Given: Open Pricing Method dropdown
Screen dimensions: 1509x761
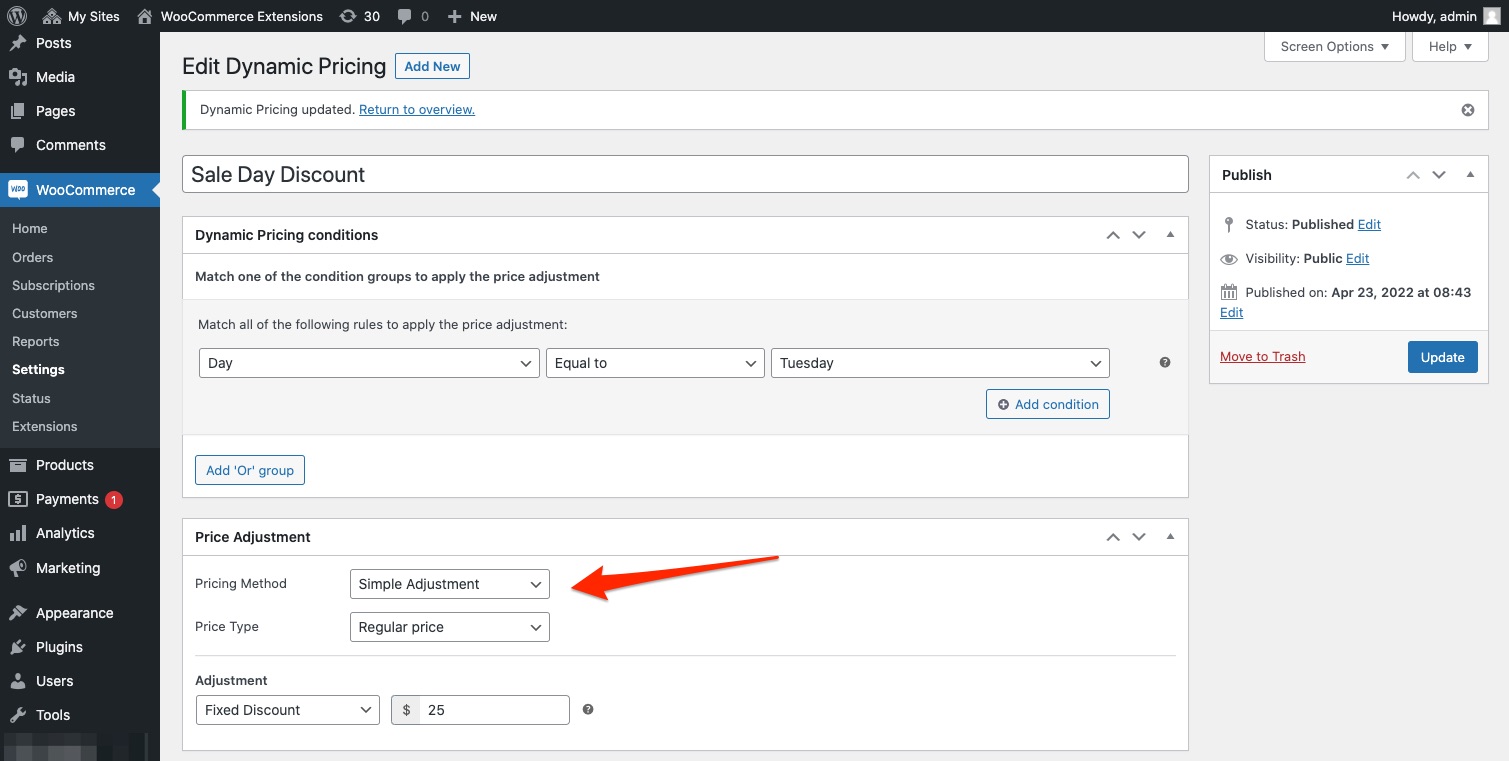Looking at the screenshot, I should click(x=450, y=584).
